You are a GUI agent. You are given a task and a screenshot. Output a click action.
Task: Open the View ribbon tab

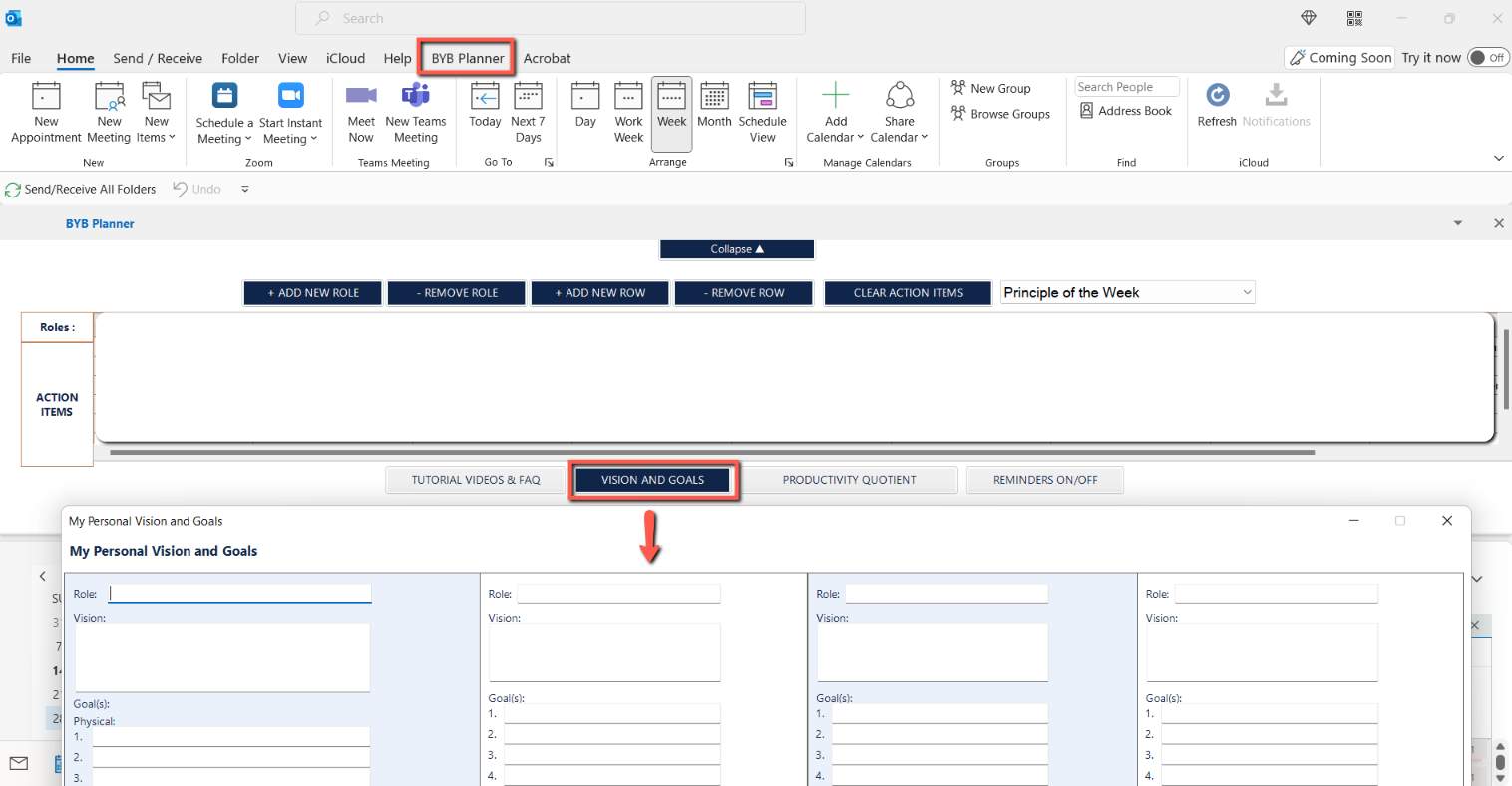[x=292, y=58]
